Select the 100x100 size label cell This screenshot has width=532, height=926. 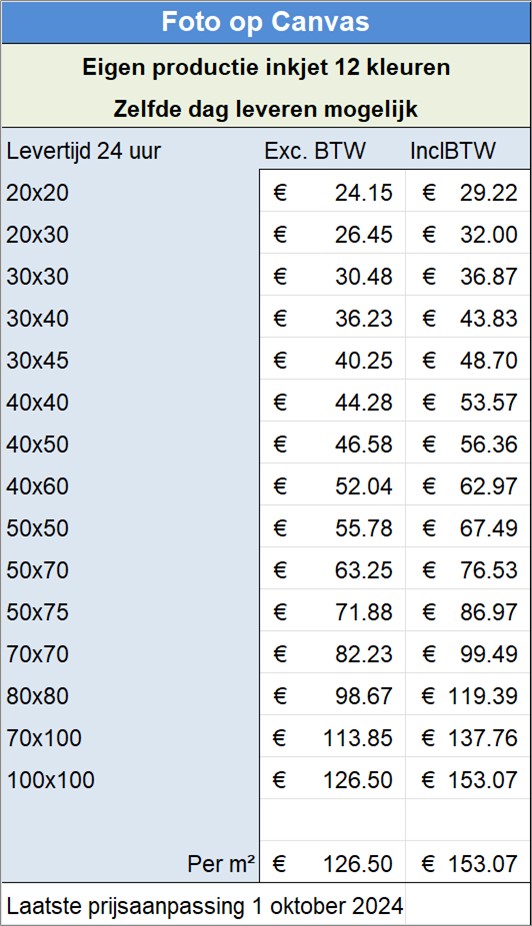pyautogui.click(x=130, y=779)
